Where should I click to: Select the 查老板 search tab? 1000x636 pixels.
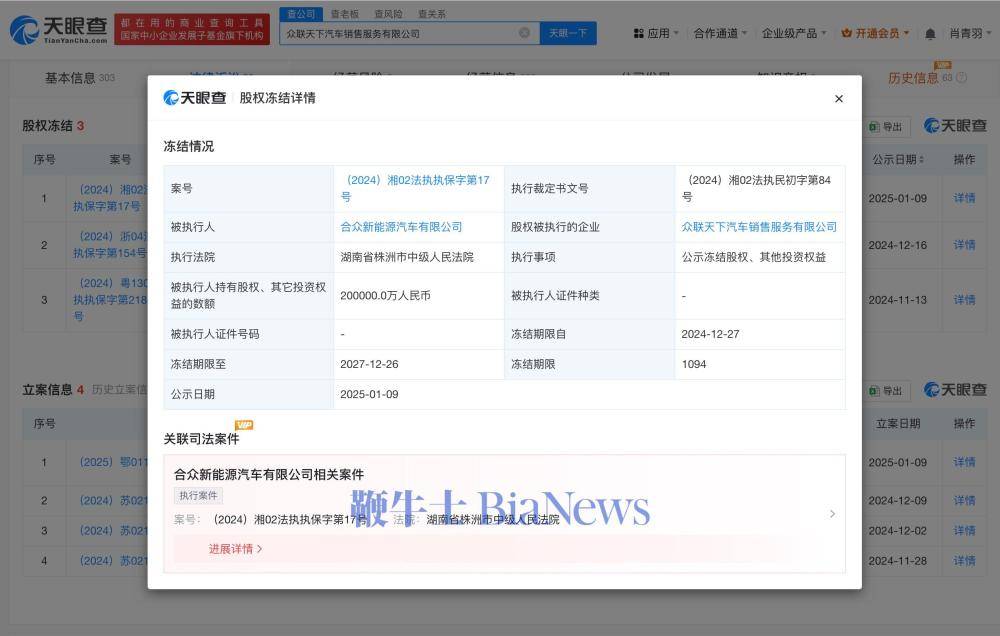[x=344, y=13]
